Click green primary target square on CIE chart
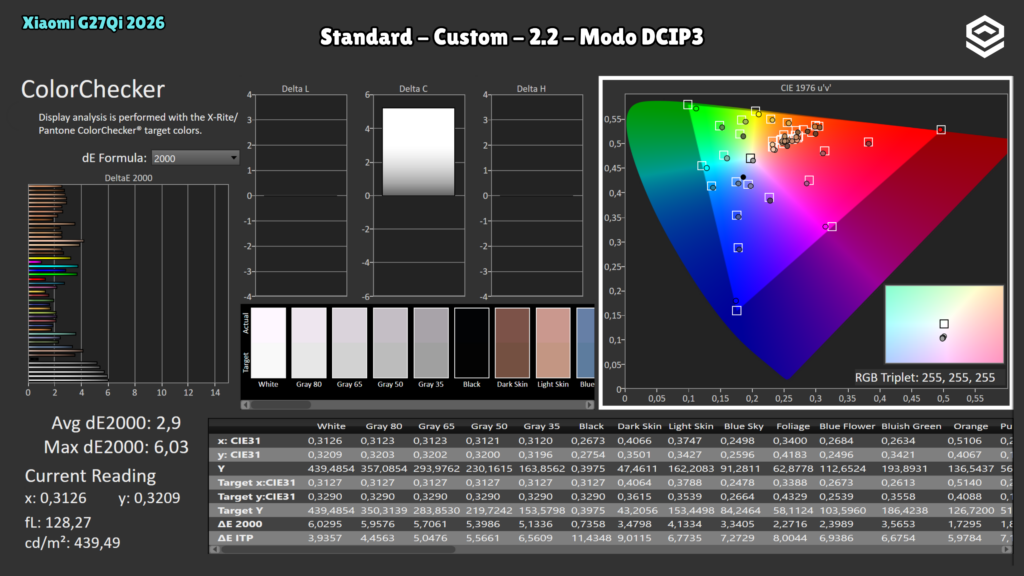Image resolution: width=1024 pixels, height=576 pixels. (x=688, y=104)
